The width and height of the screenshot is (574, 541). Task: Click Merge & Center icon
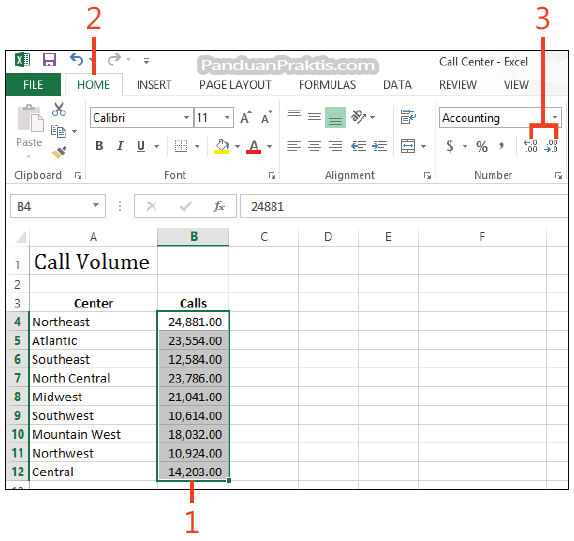point(408,146)
